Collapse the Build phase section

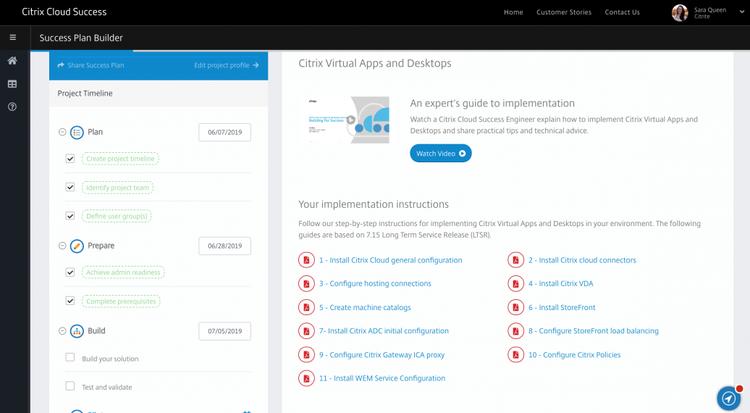coord(62,331)
